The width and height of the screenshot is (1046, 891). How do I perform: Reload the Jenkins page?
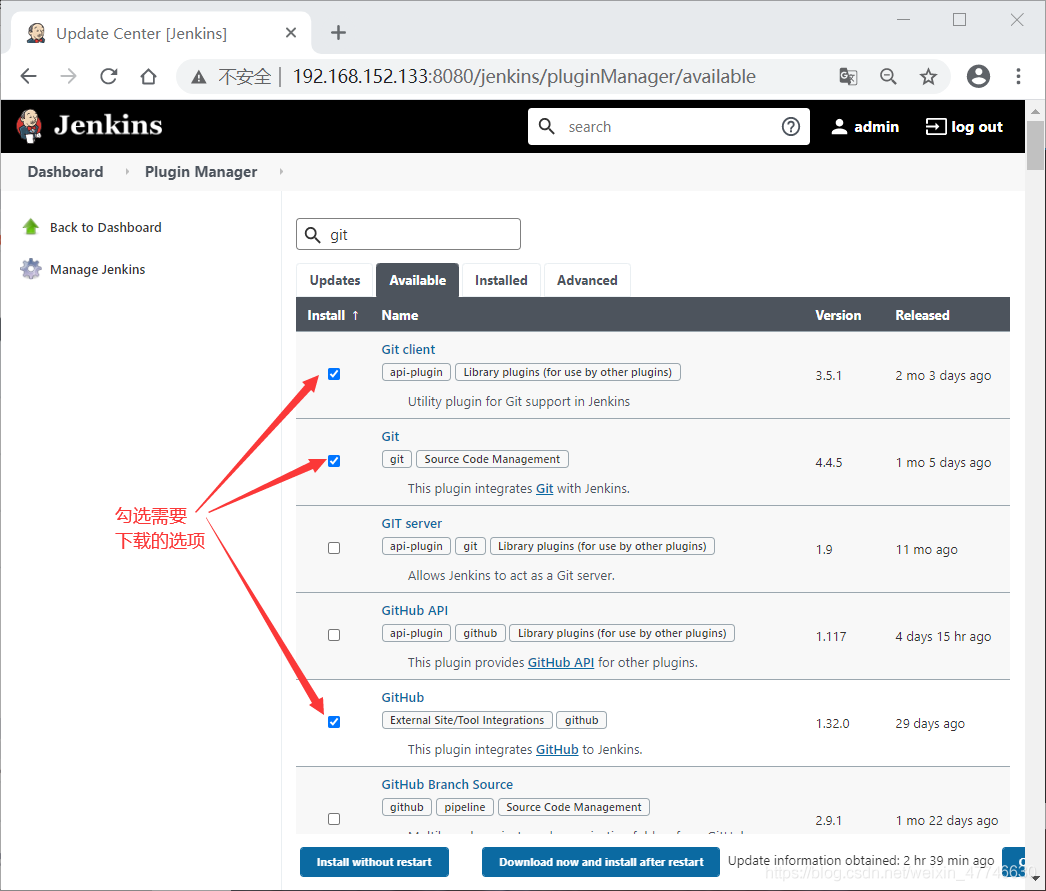[109, 76]
